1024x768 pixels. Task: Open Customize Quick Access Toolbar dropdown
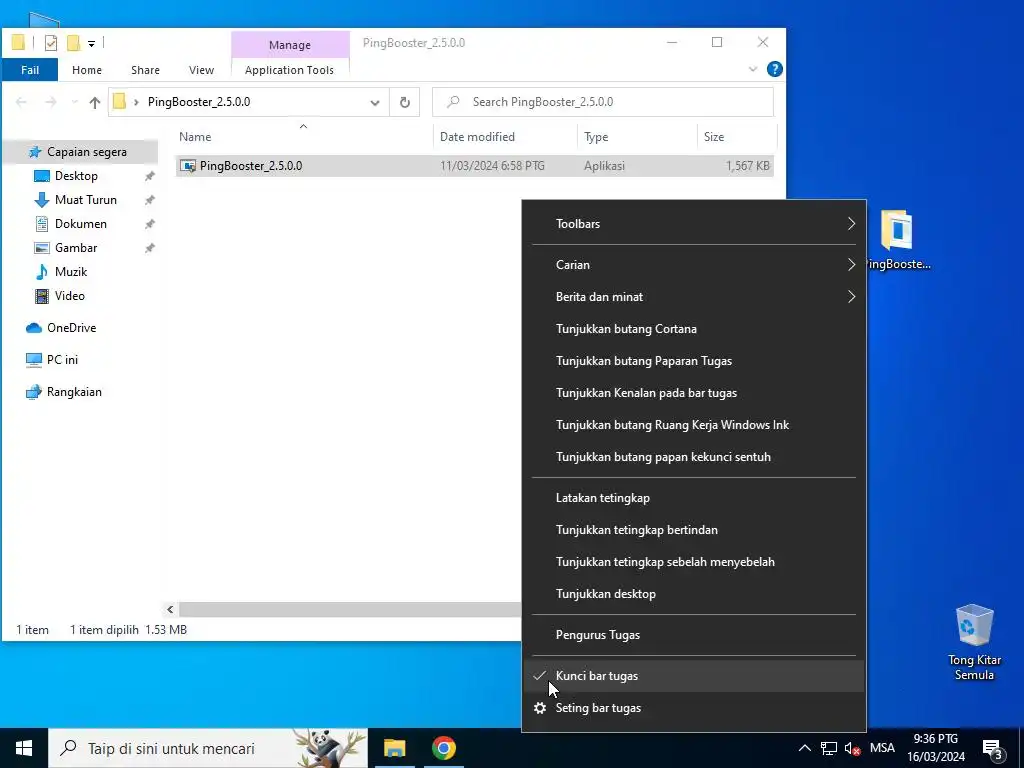pos(91,44)
